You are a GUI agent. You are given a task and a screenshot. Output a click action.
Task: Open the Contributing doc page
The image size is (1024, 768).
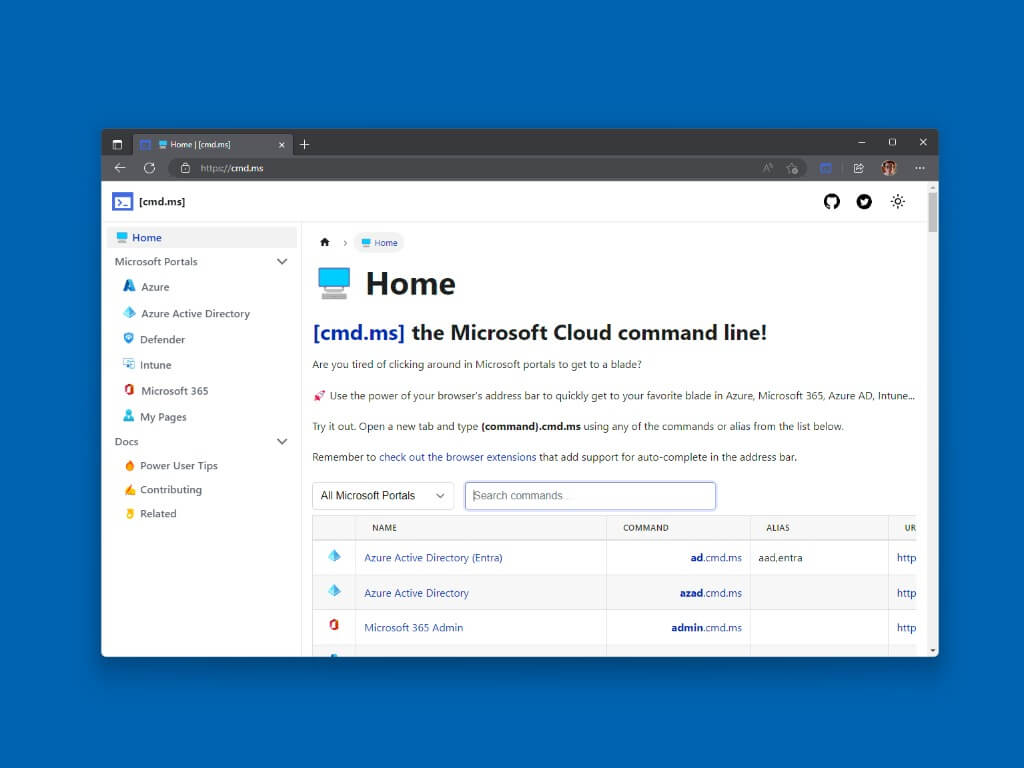click(170, 489)
